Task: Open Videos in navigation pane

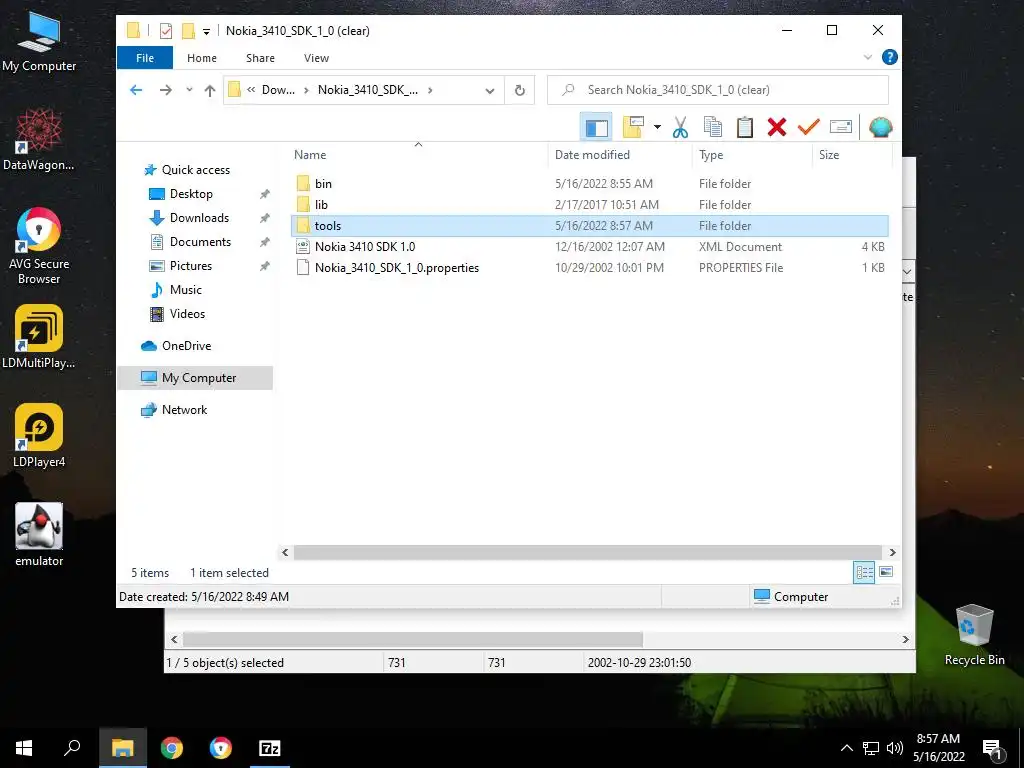Action: pos(187,313)
